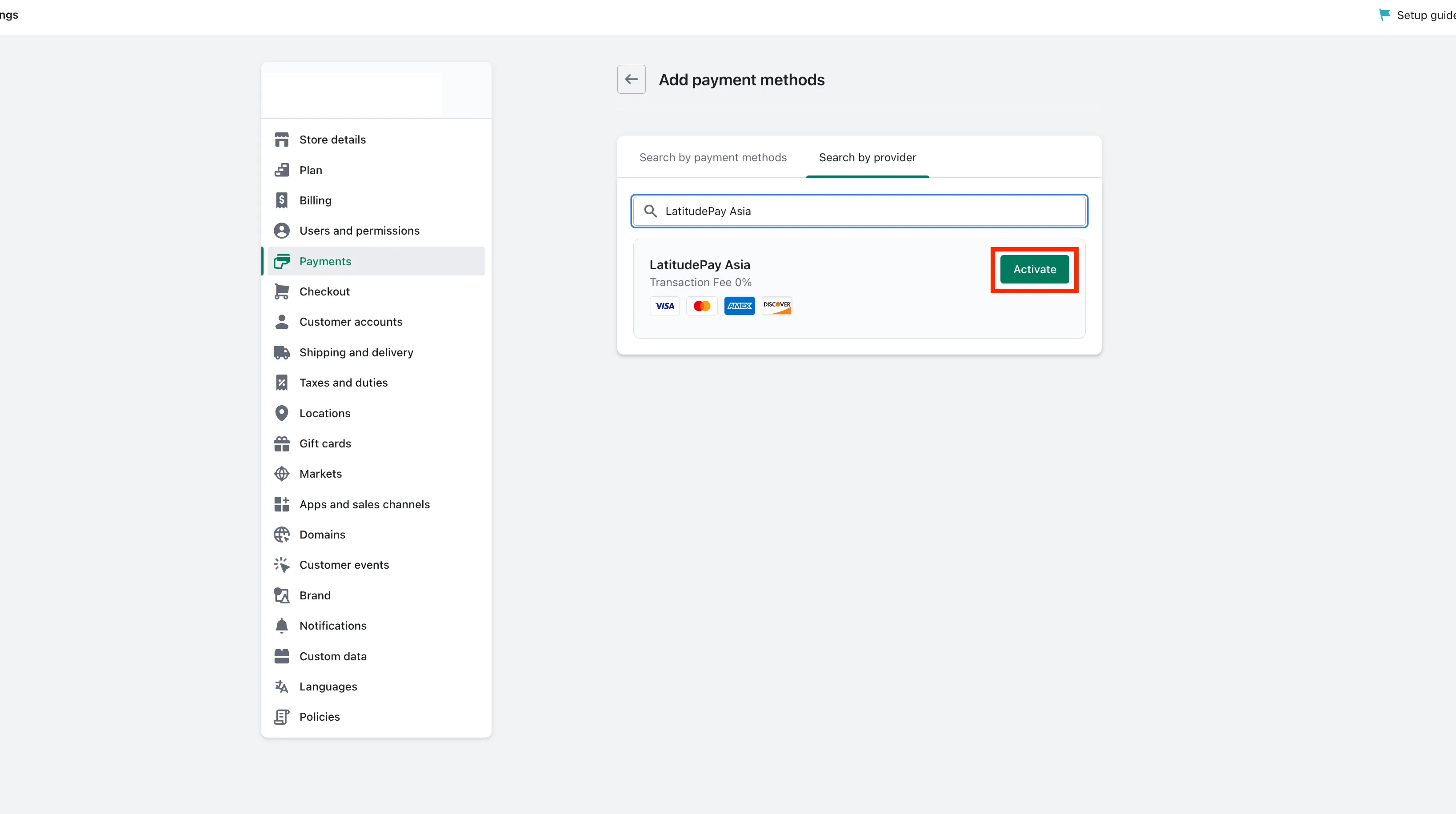Click the Customer accounts person icon
Image resolution: width=1456 pixels, height=814 pixels.
pyautogui.click(x=281, y=322)
